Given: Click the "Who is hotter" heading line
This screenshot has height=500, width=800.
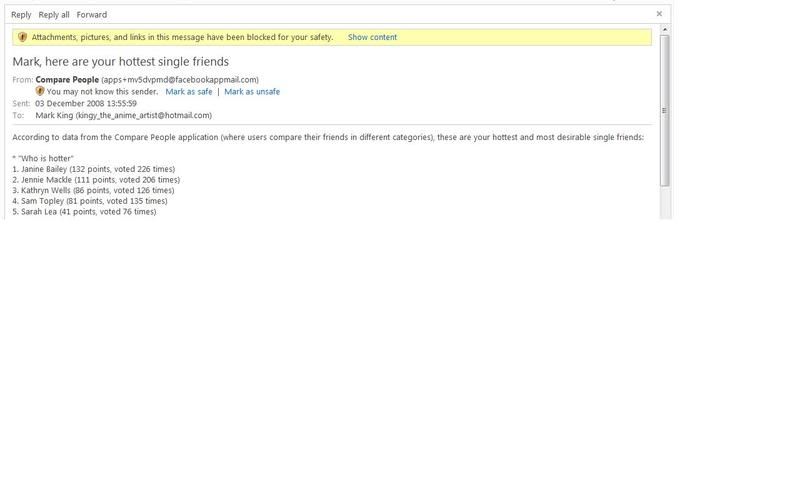Looking at the screenshot, I should 43,159.
